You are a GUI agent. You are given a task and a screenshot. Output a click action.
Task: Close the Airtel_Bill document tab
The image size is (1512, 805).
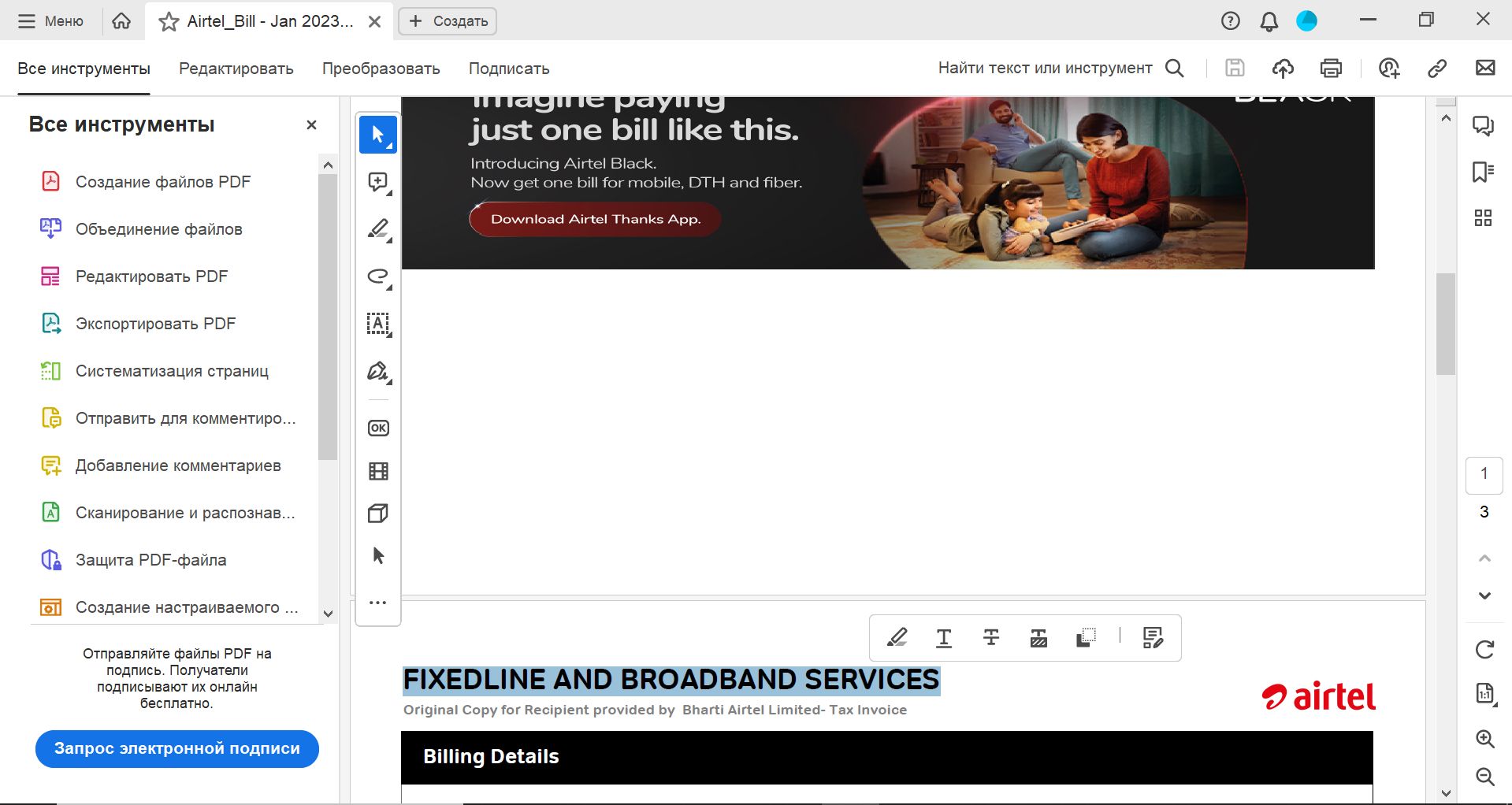coord(375,21)
